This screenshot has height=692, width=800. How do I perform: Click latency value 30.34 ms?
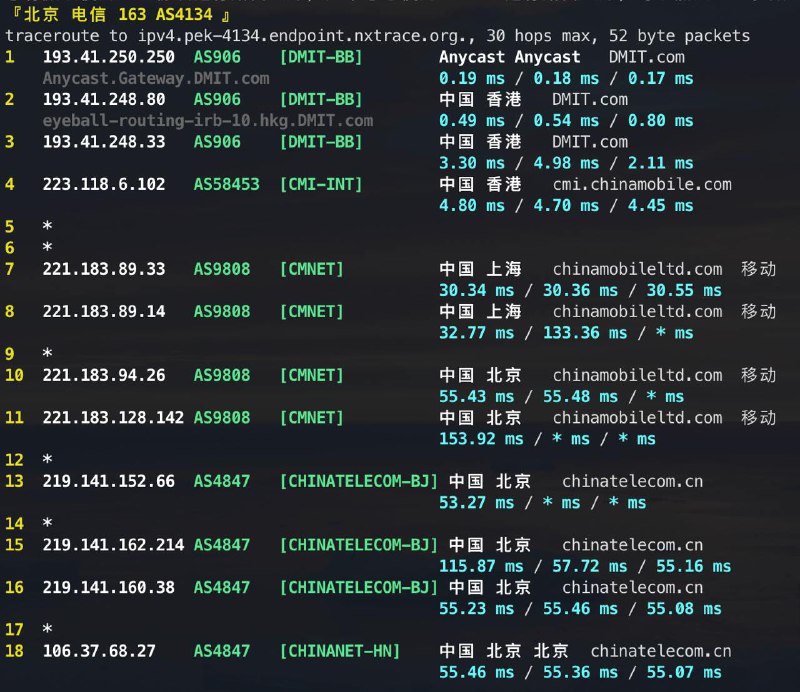477,290
